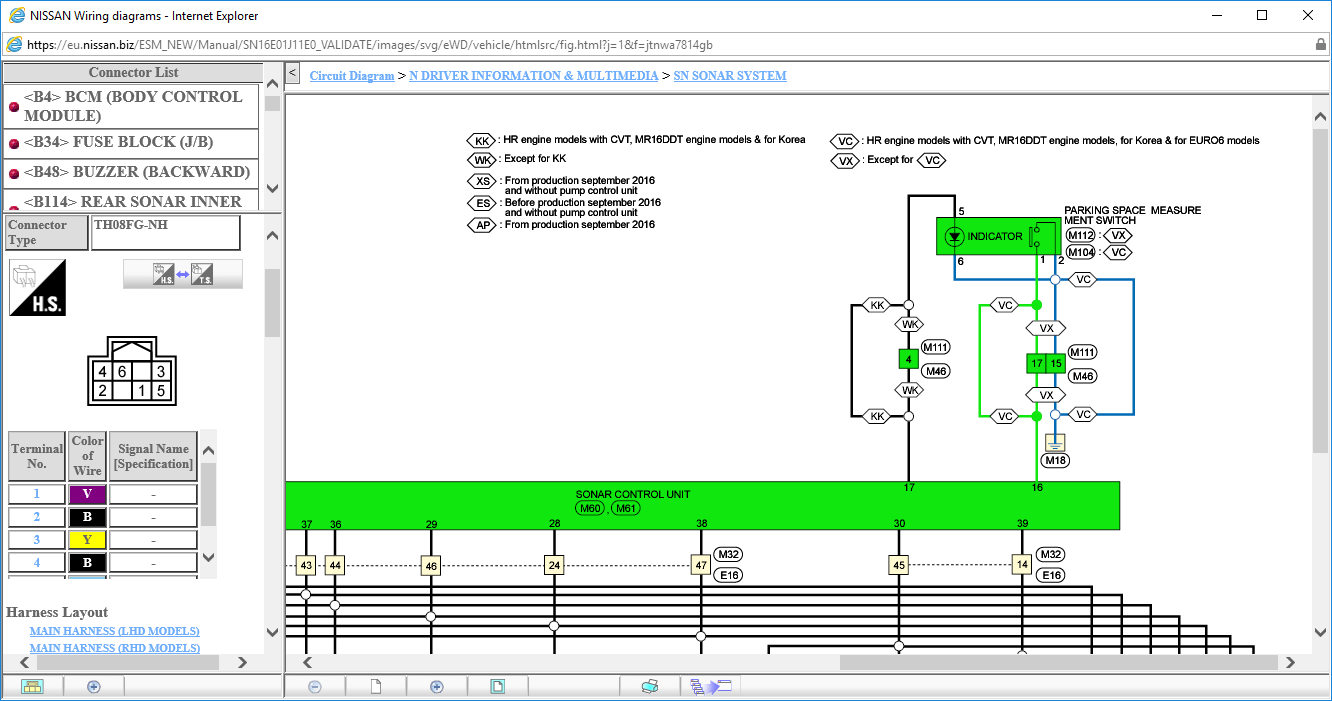Click the tree-to-window navigation icon
The width and height of the screenshot is (1332, 701).
[711, 686]
